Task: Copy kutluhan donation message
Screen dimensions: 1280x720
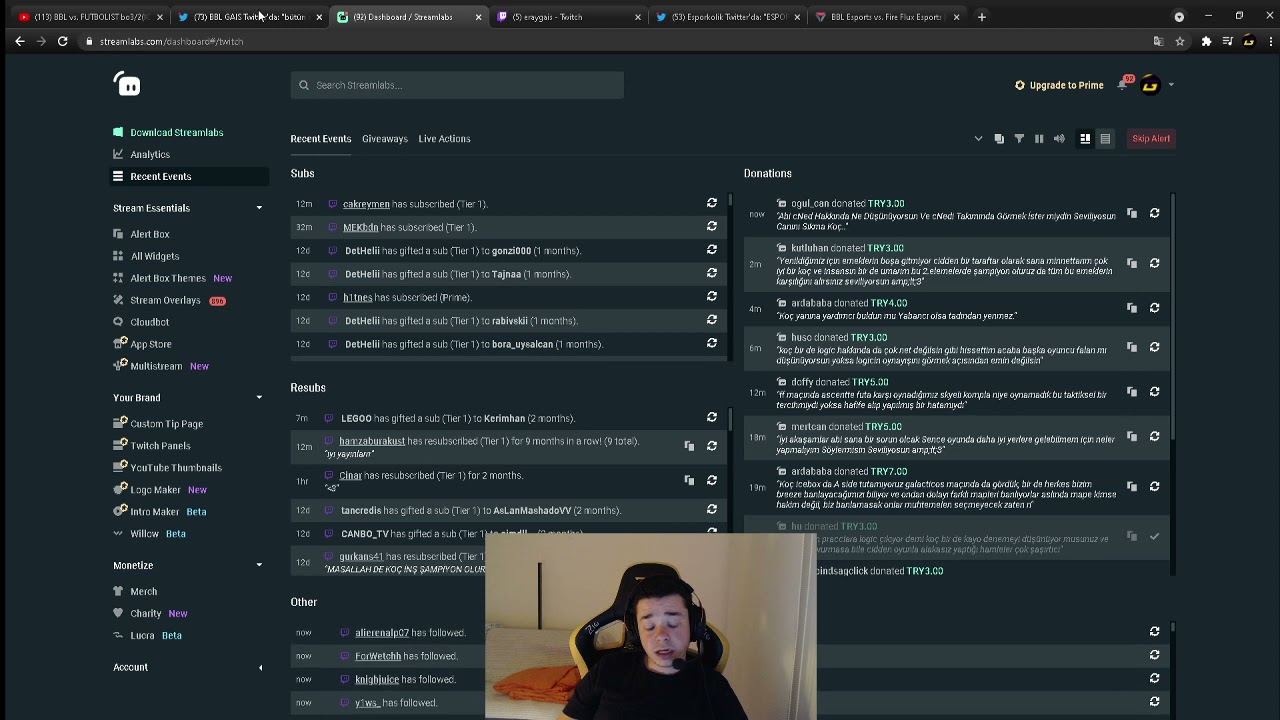Action: coord(1132,263)
